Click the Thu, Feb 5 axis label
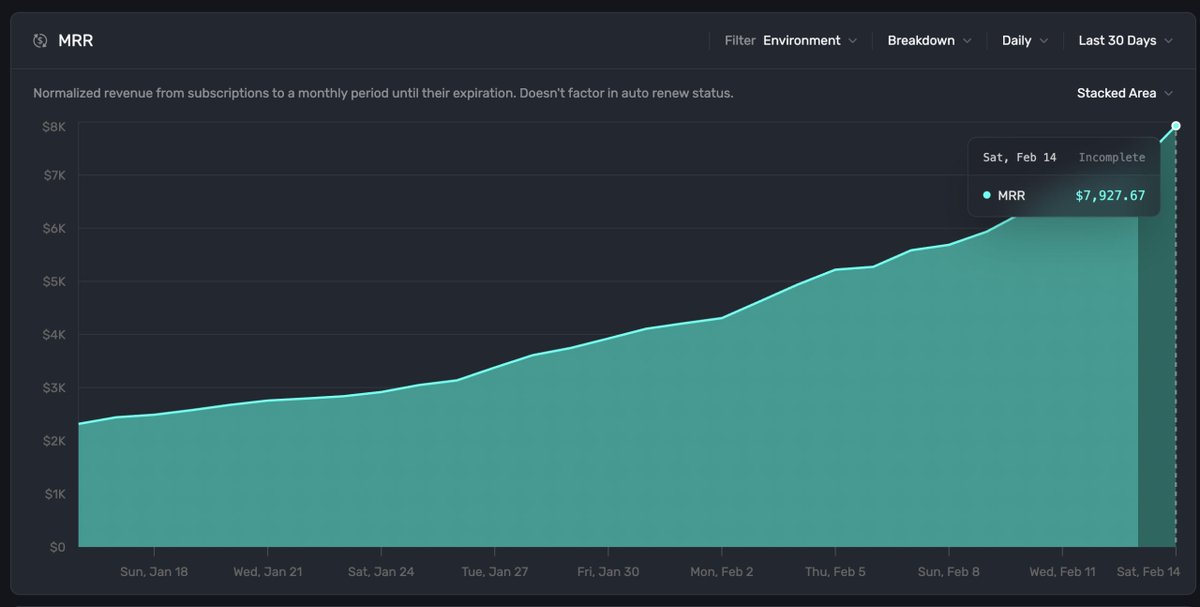 (835, 572)
